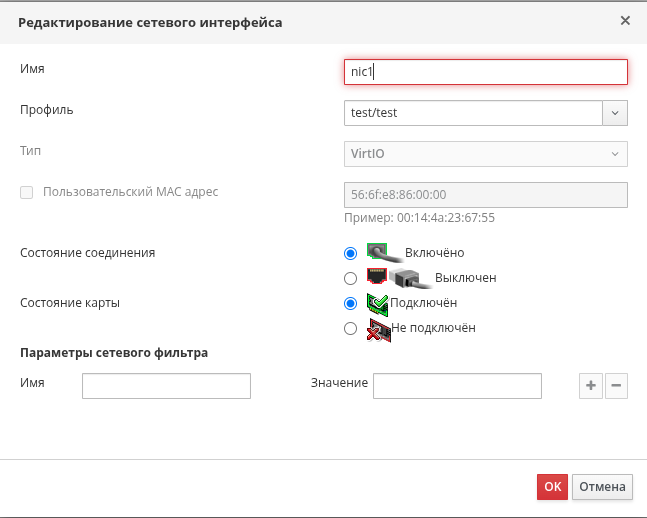This screenshot has height=518, width=647.
Task: Click the green network card icon beside Подключён
Action: (x=378, y=304)
